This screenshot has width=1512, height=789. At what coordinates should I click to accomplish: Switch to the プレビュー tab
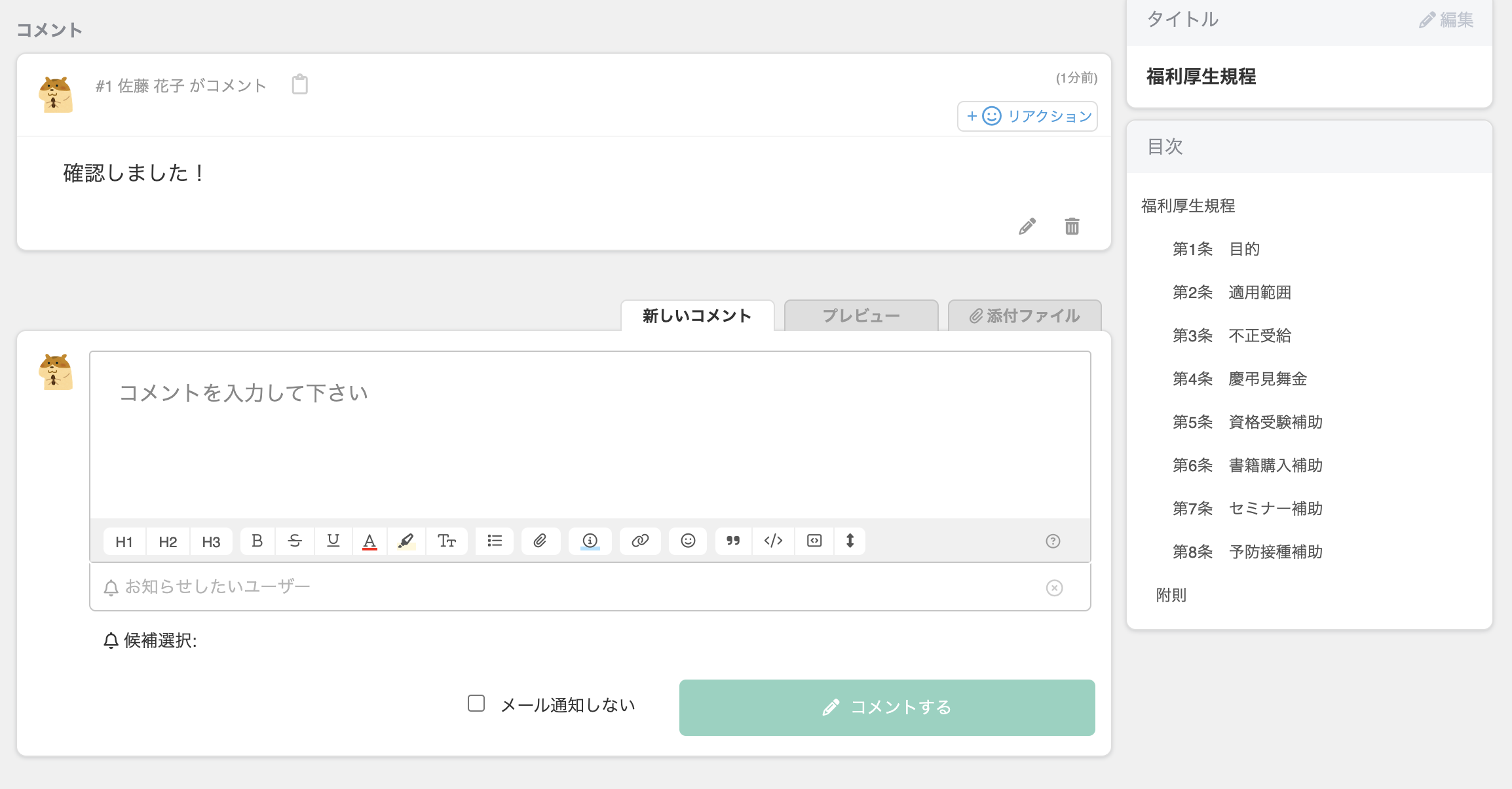pyautogui.click(x=861, y=316)
